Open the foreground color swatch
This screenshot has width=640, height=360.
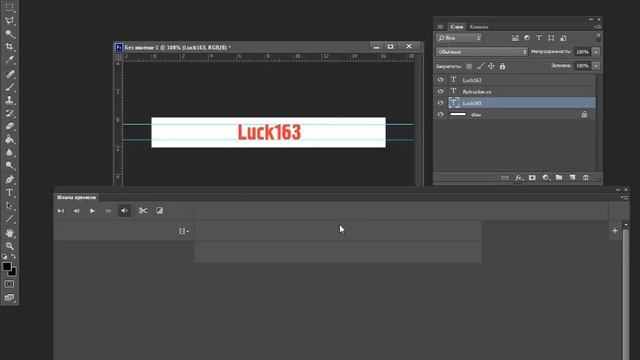(x=7, y=266)
